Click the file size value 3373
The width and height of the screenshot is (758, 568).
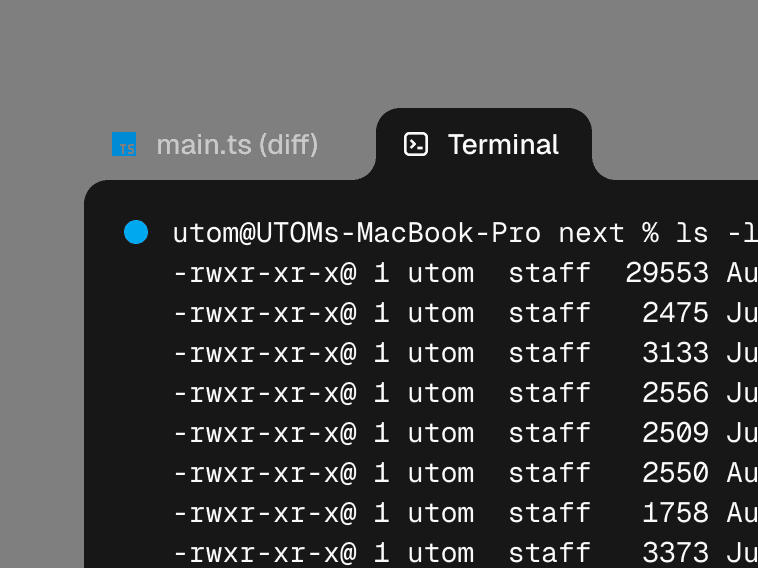point(675,553)
